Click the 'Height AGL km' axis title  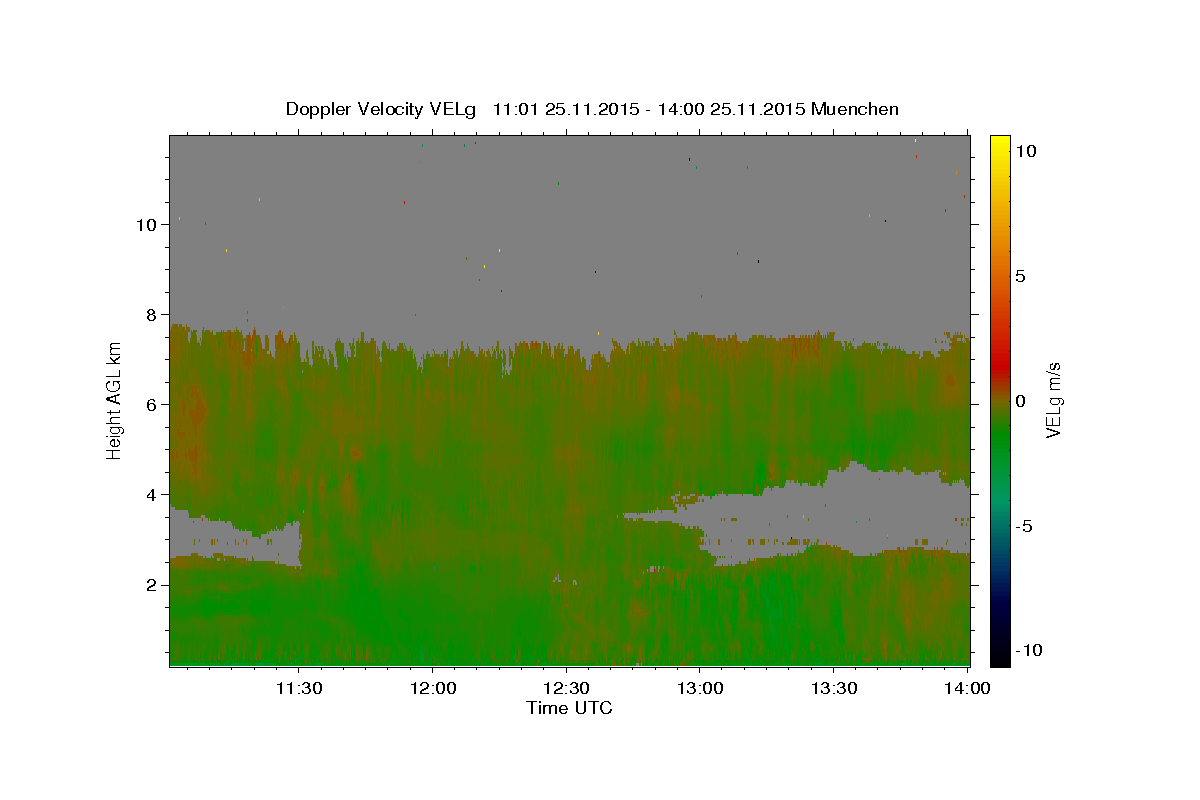click(x=115, y=400)
